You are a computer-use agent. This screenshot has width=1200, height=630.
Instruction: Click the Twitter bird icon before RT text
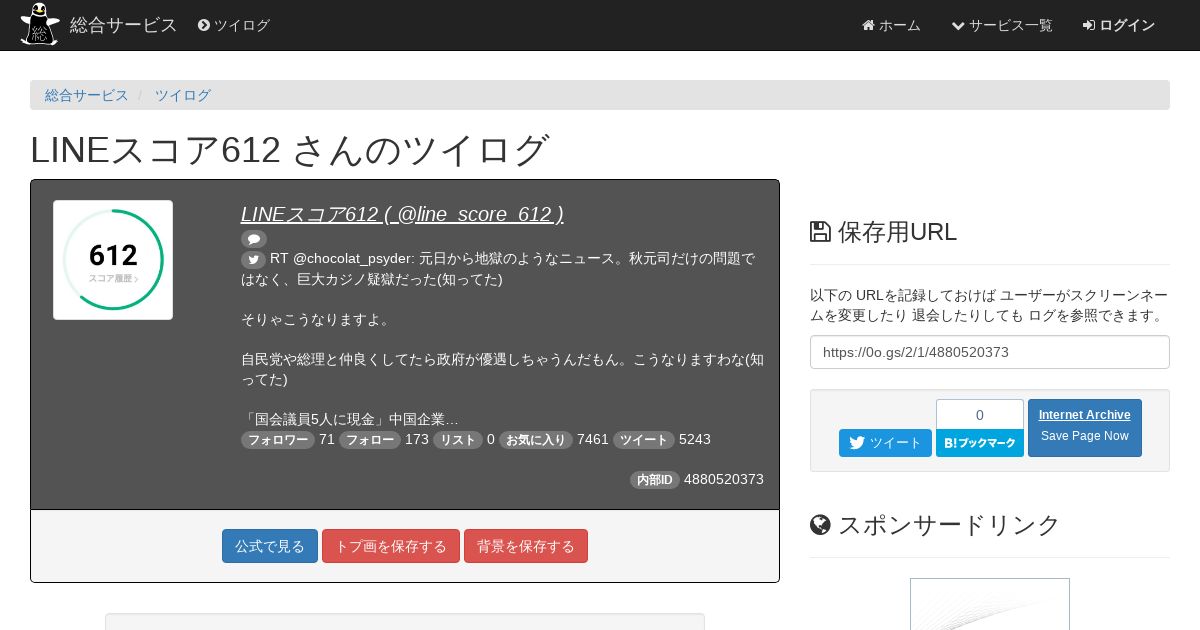point(254,259)
